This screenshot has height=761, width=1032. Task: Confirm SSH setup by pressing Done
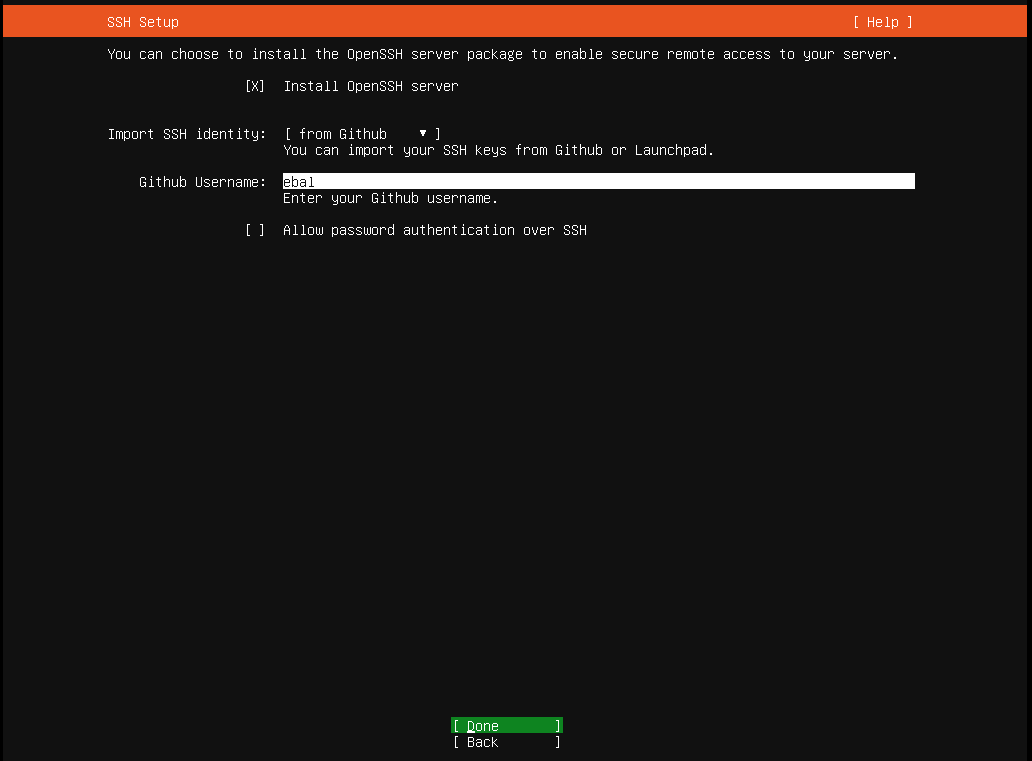click(x=505, y=725)
